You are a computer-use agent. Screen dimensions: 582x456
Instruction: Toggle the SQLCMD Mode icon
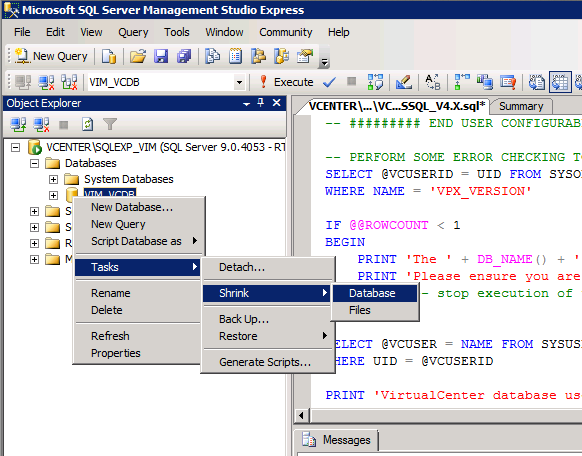coord(508,82)
